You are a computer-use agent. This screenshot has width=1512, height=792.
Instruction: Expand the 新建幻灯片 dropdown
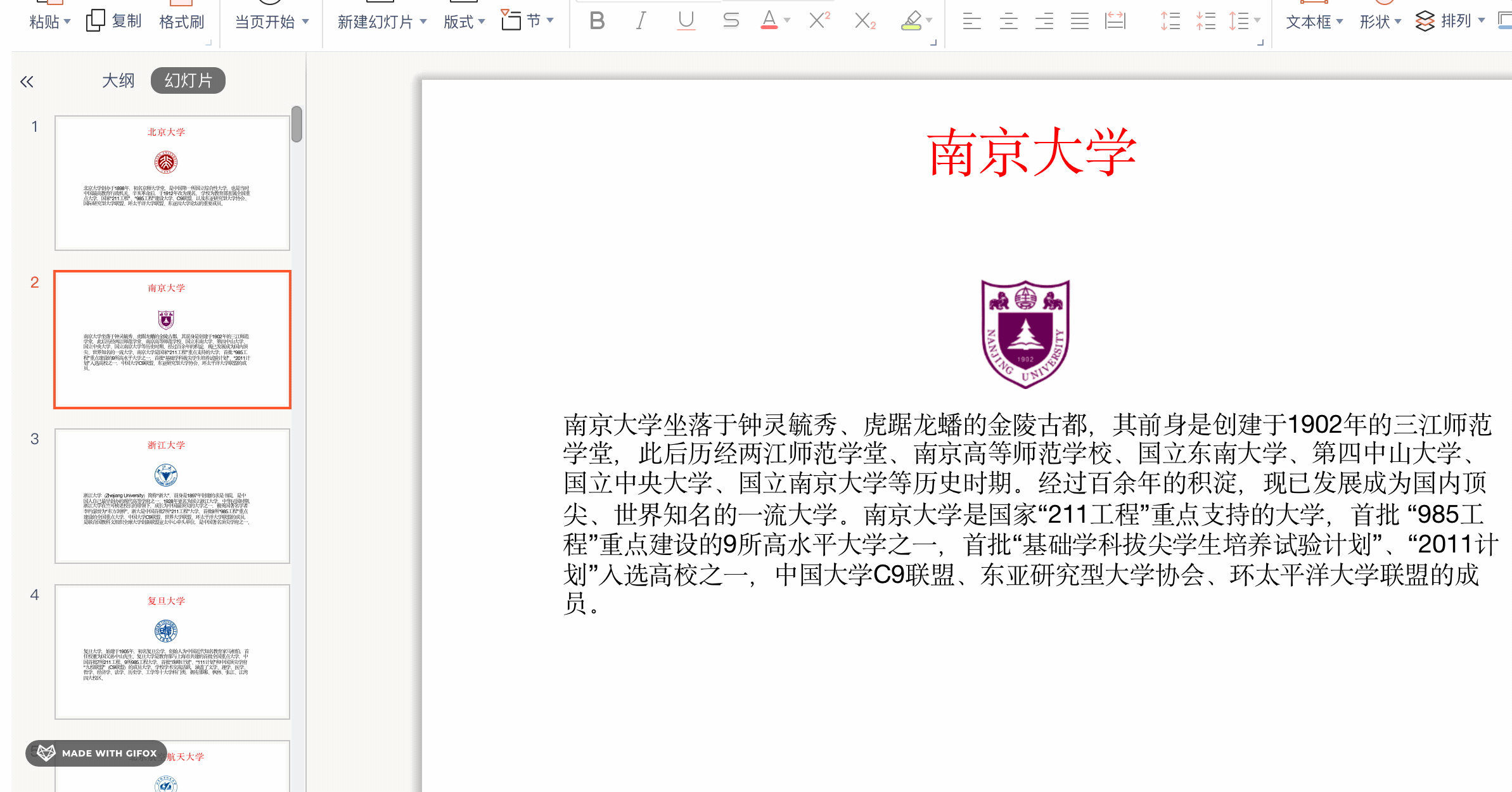click(423, 22)
